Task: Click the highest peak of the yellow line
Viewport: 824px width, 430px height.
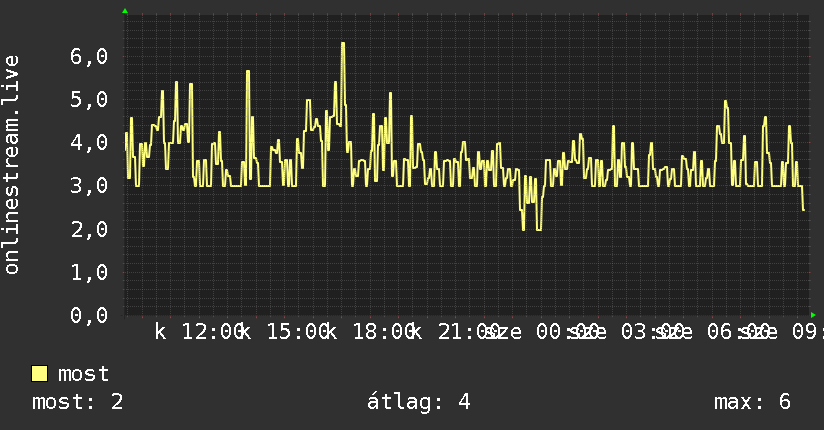Action: 343,44
